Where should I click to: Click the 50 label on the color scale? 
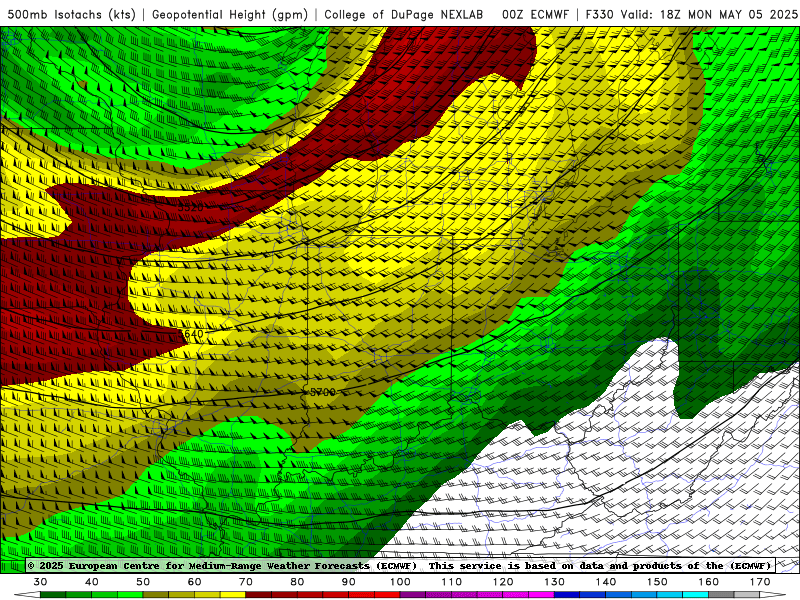pyautogui.click(x=143, y=582)
